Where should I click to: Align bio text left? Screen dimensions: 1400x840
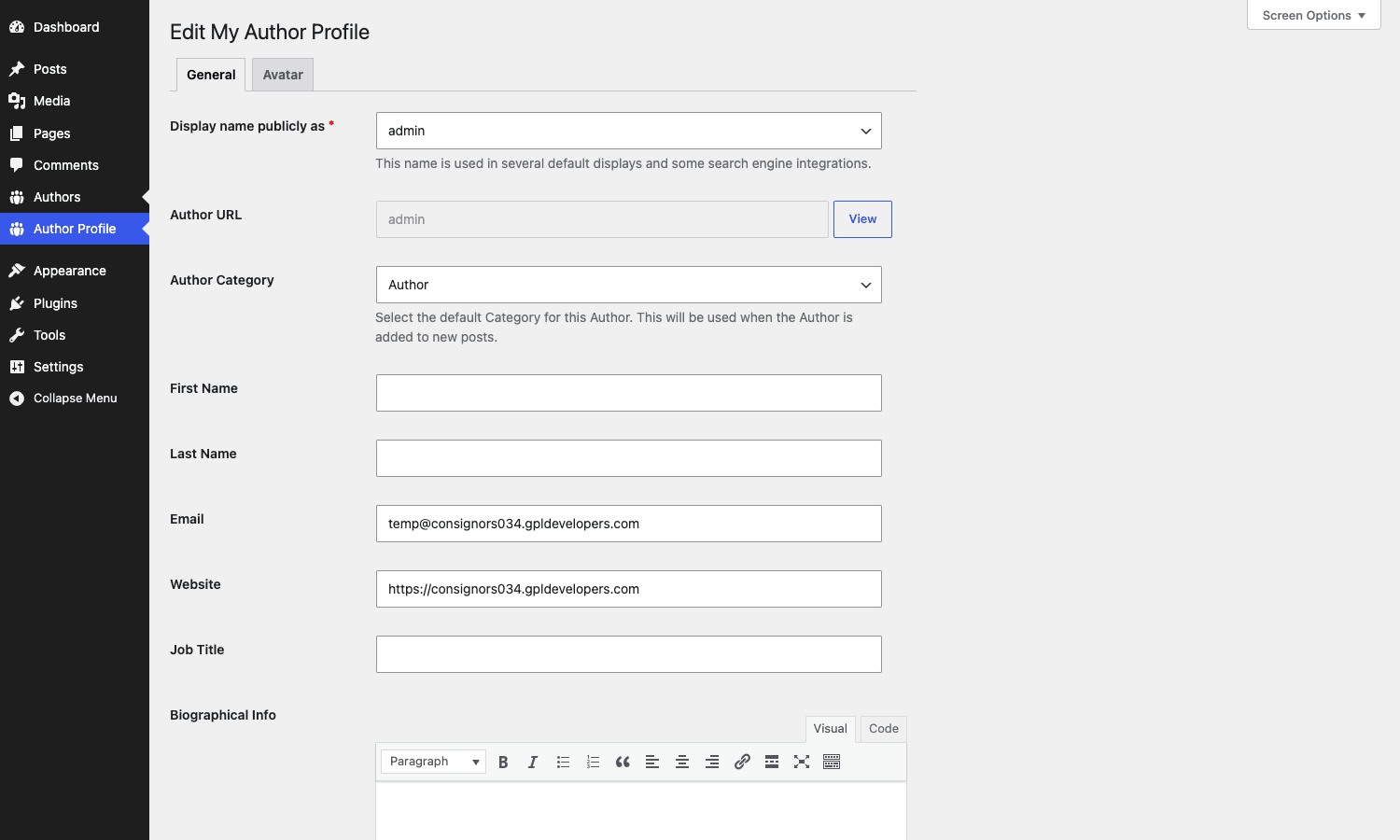pos(652,762)
